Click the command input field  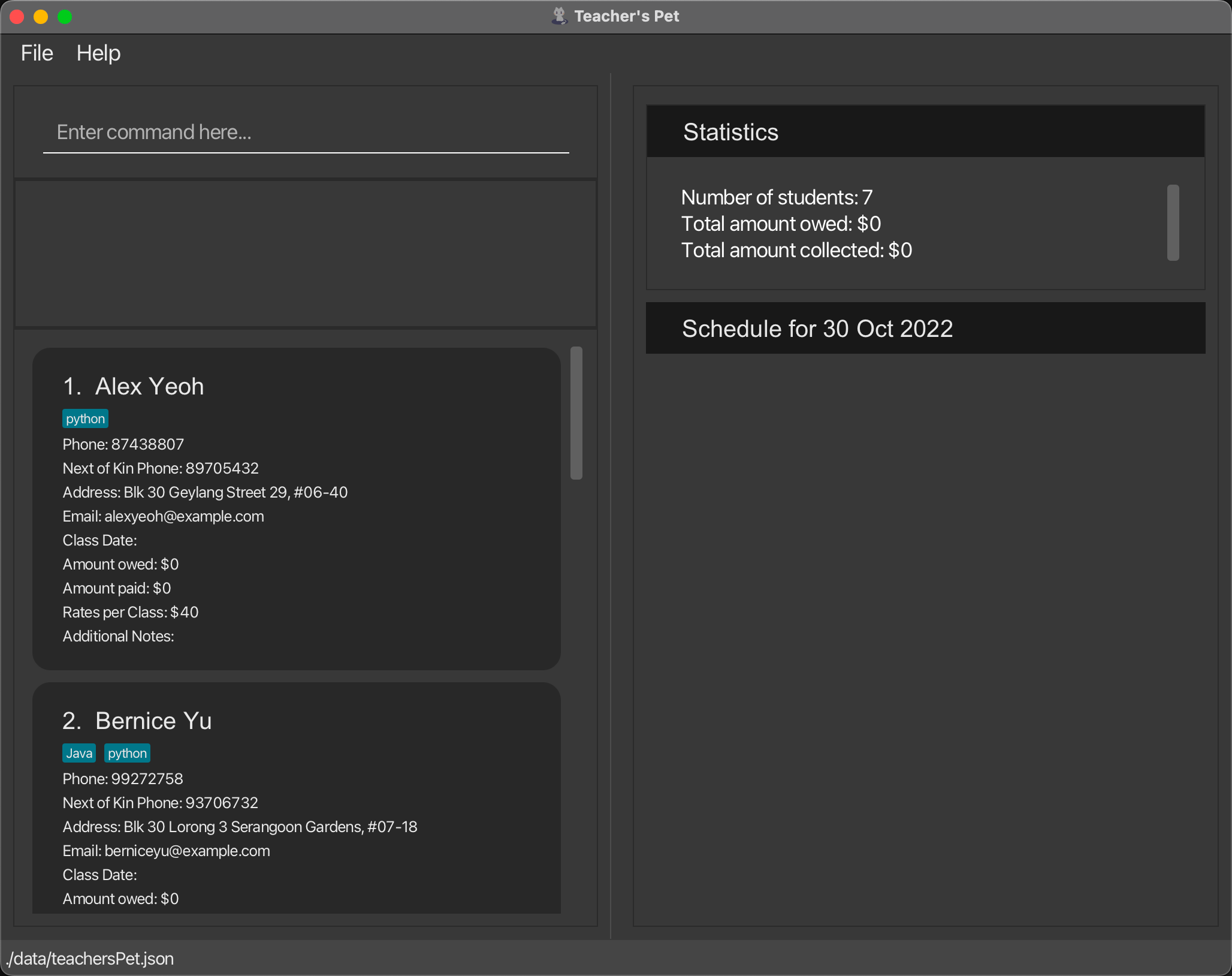click(x=306, y=132)
